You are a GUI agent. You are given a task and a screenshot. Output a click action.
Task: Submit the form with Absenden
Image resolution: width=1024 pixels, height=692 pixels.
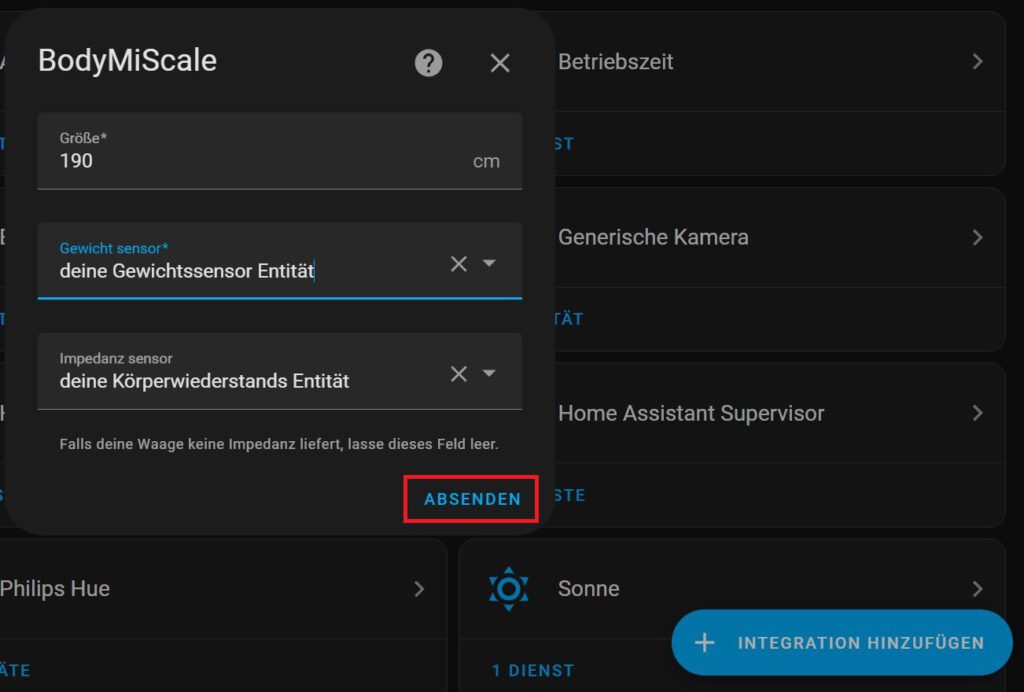pyautogui.click(x=472, y=499)
